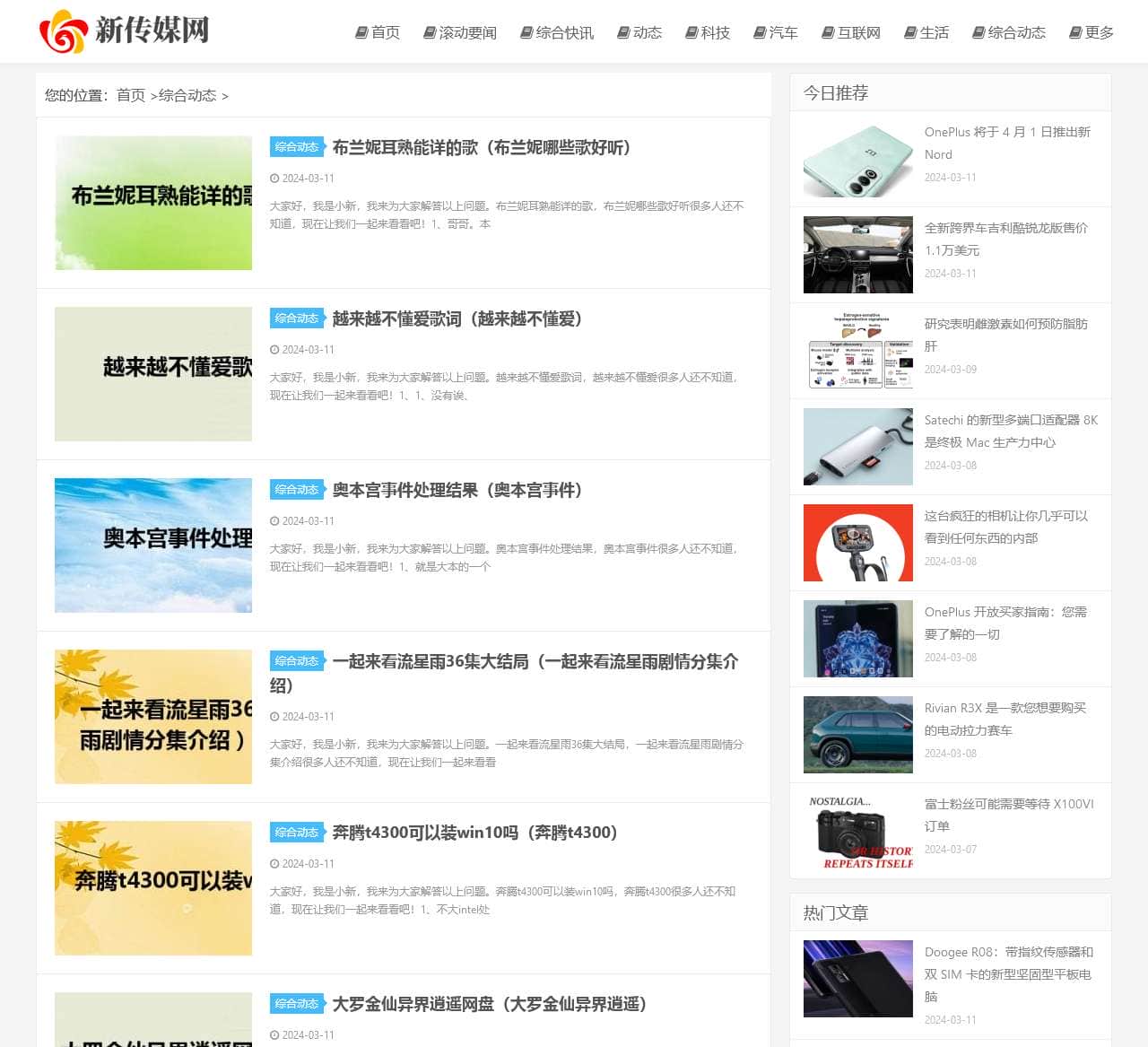The image size is (1148, 1047).
Task: Click 综合动态 tag on 奔腾t4300 article
Action: pyautogui.click(x=297, y=833)
